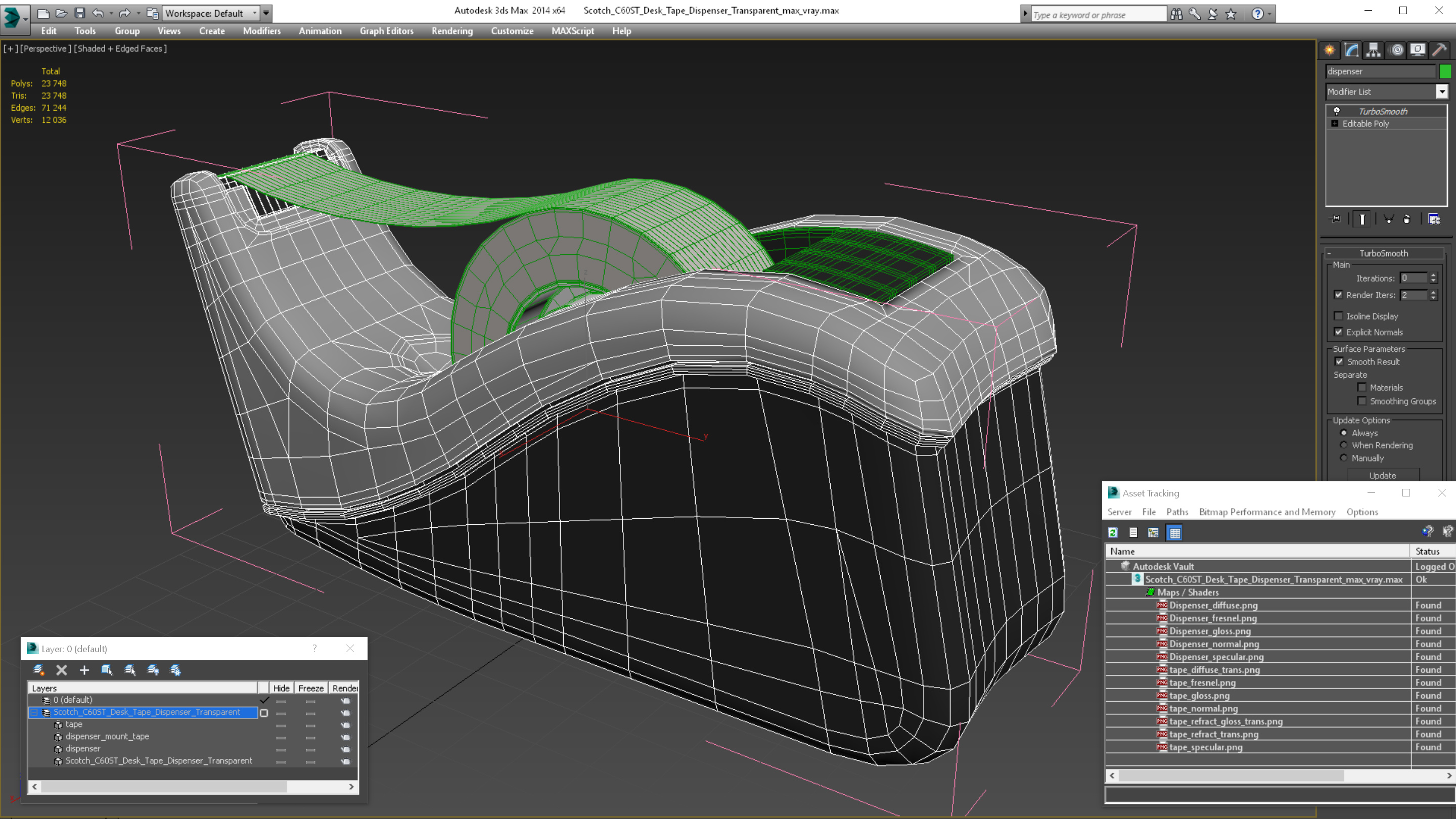Enable the Isoline Display checkbox
The image size is (1456, 819).
pyautogui.click(x=1338, y=316)
